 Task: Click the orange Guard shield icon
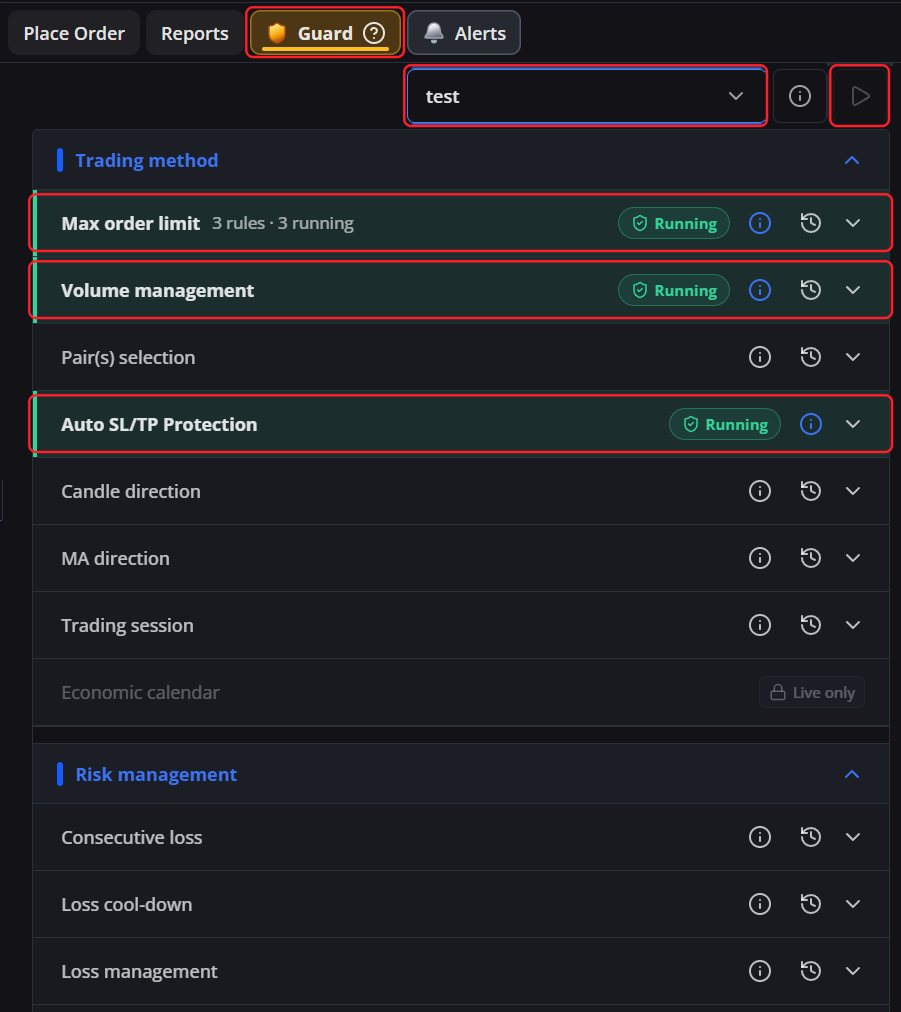[x=277, y=33]
